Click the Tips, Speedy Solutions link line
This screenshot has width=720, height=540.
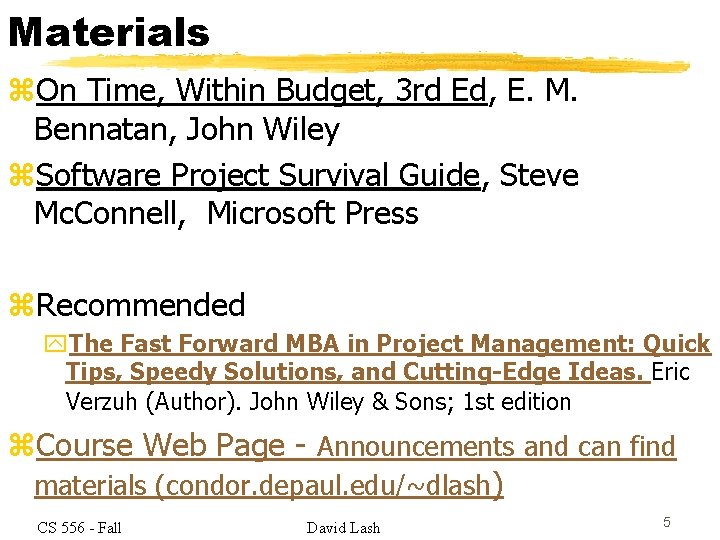(358, 372)
